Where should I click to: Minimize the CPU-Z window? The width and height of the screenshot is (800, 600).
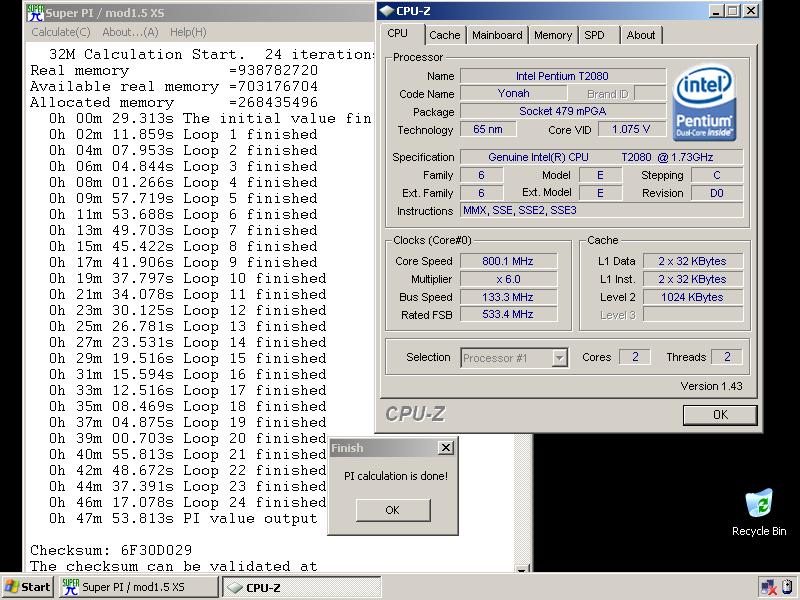(x=716, y=11)
